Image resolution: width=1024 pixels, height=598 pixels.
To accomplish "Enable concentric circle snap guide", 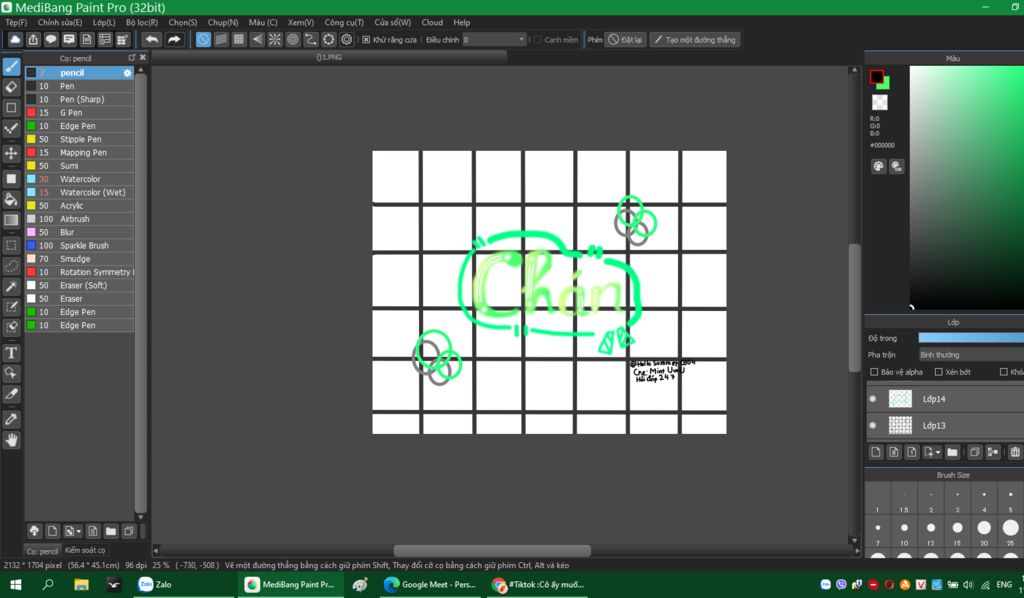I will point(293,40).
